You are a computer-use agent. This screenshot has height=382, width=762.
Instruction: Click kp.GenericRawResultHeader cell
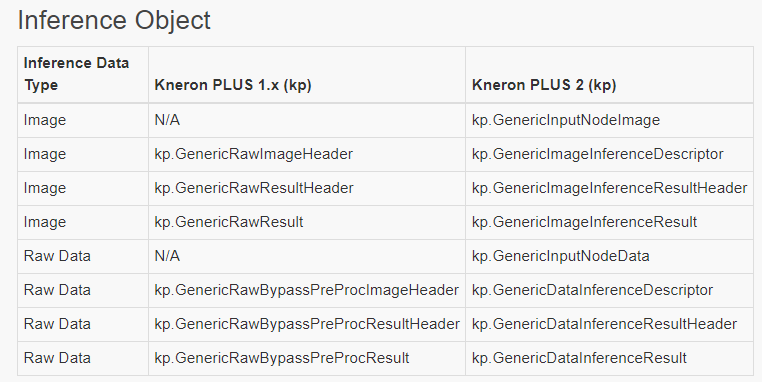[x=254, y=188]
